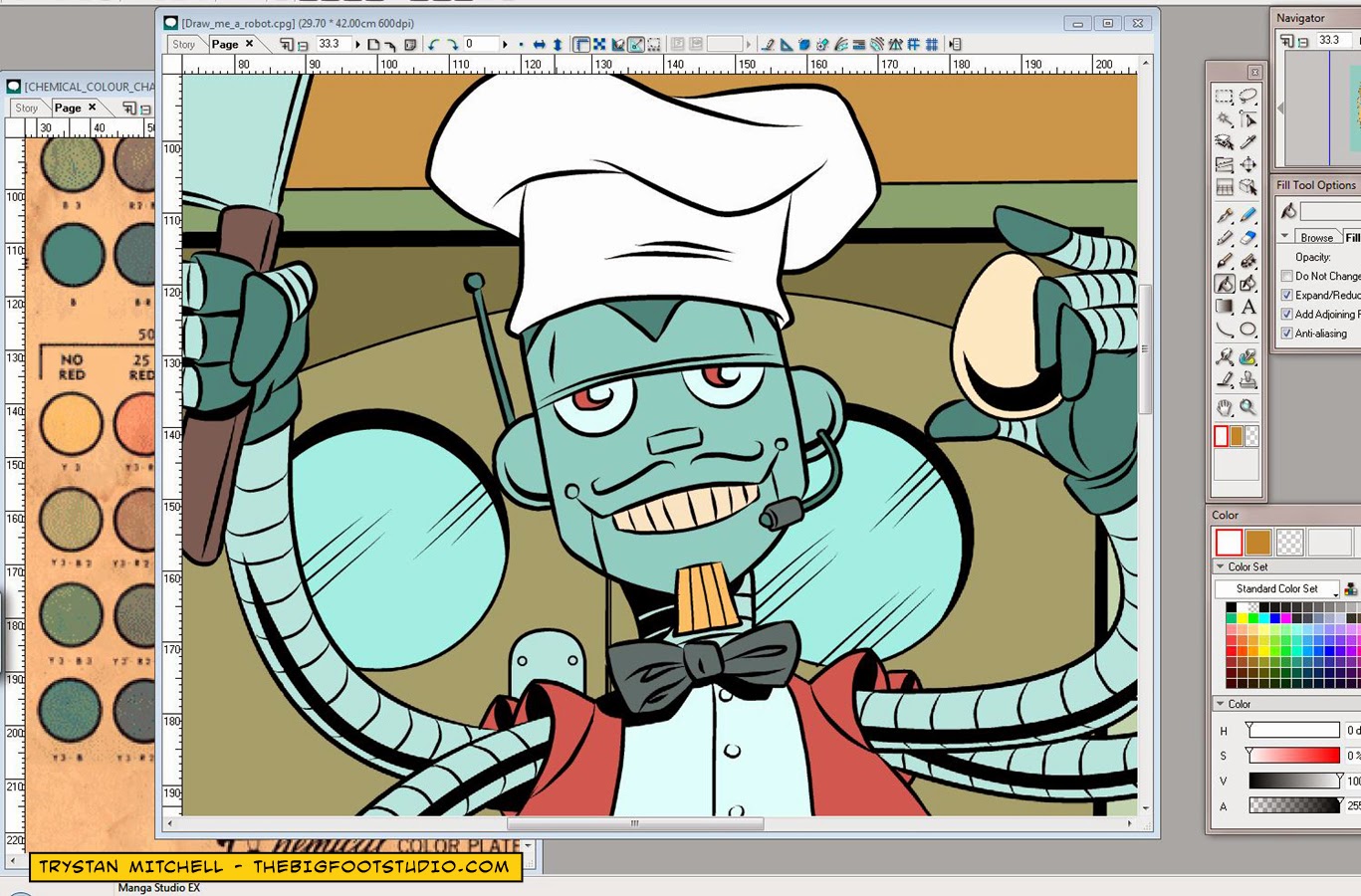Image resolution: width=1361 pixels, height=896 pixels.
Task: Switch to Story tab in Draw_me_a_robot window
Action: [x=183, y=44]
